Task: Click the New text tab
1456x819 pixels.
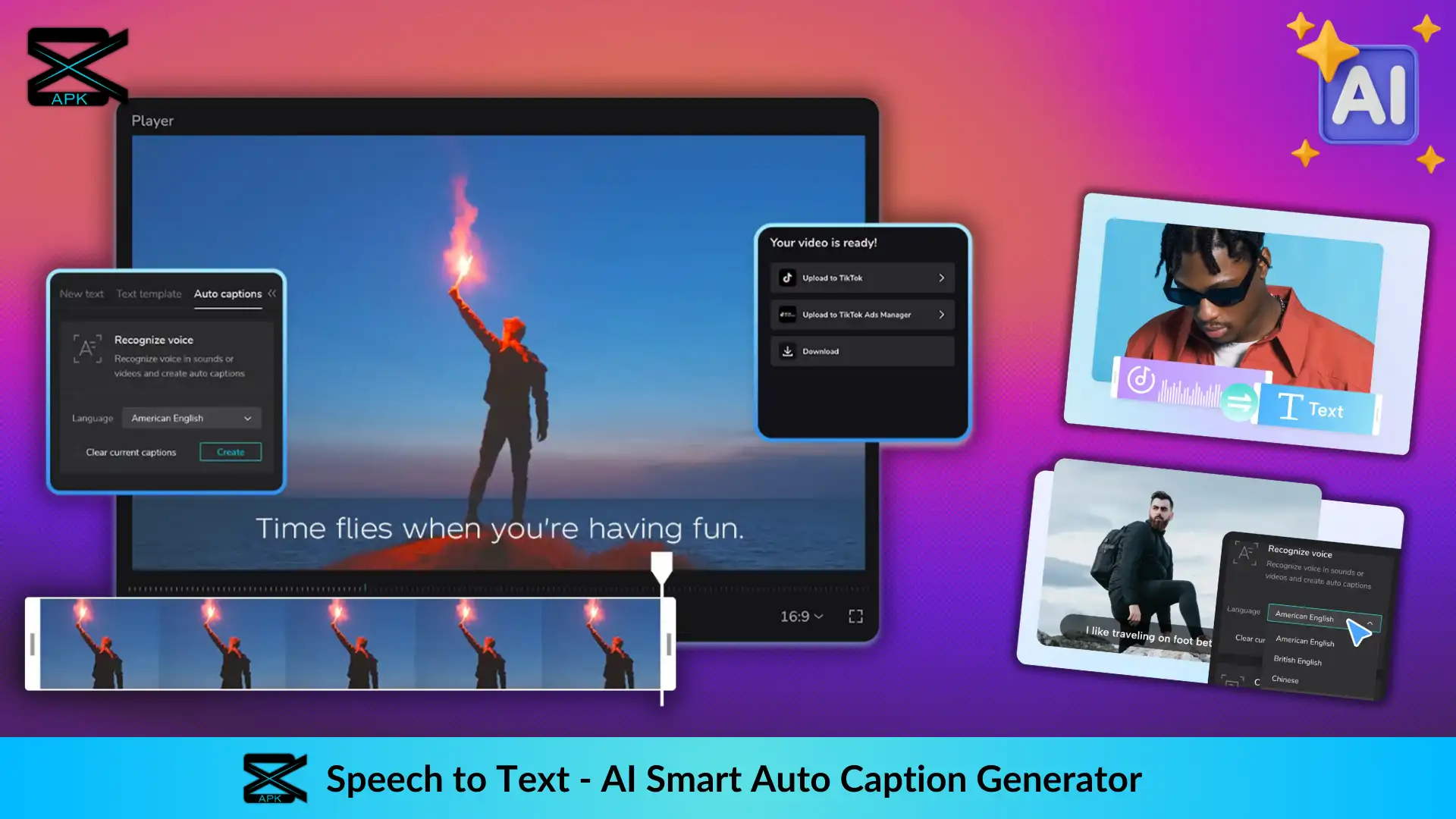Action: [x=81, y=293]
